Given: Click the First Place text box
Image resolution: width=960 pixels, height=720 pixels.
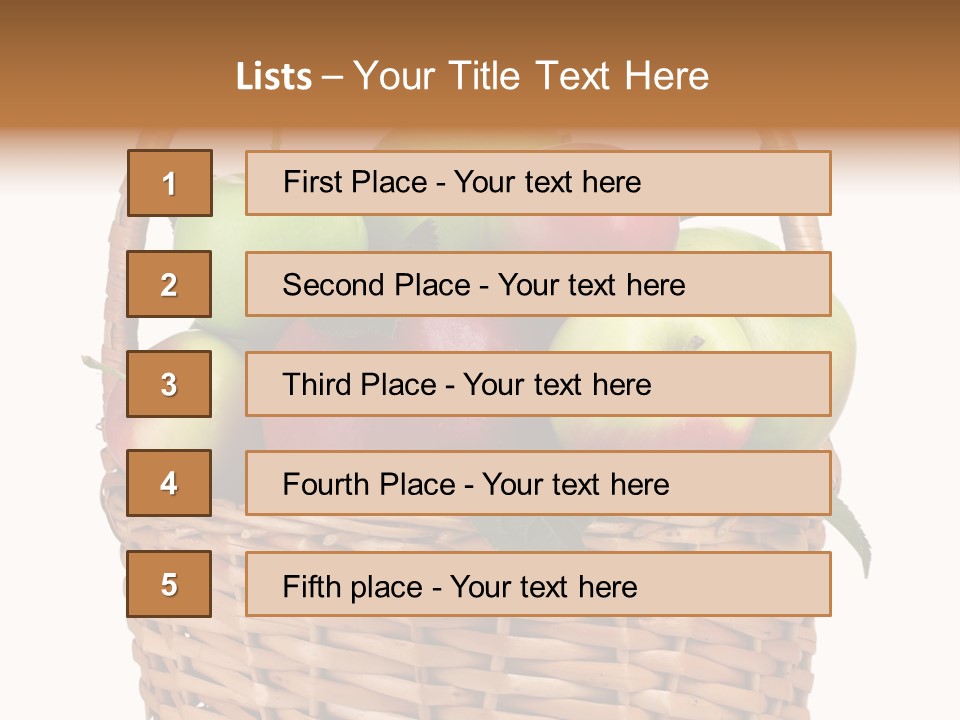Looking at the screenshot, I should (537, 183).
